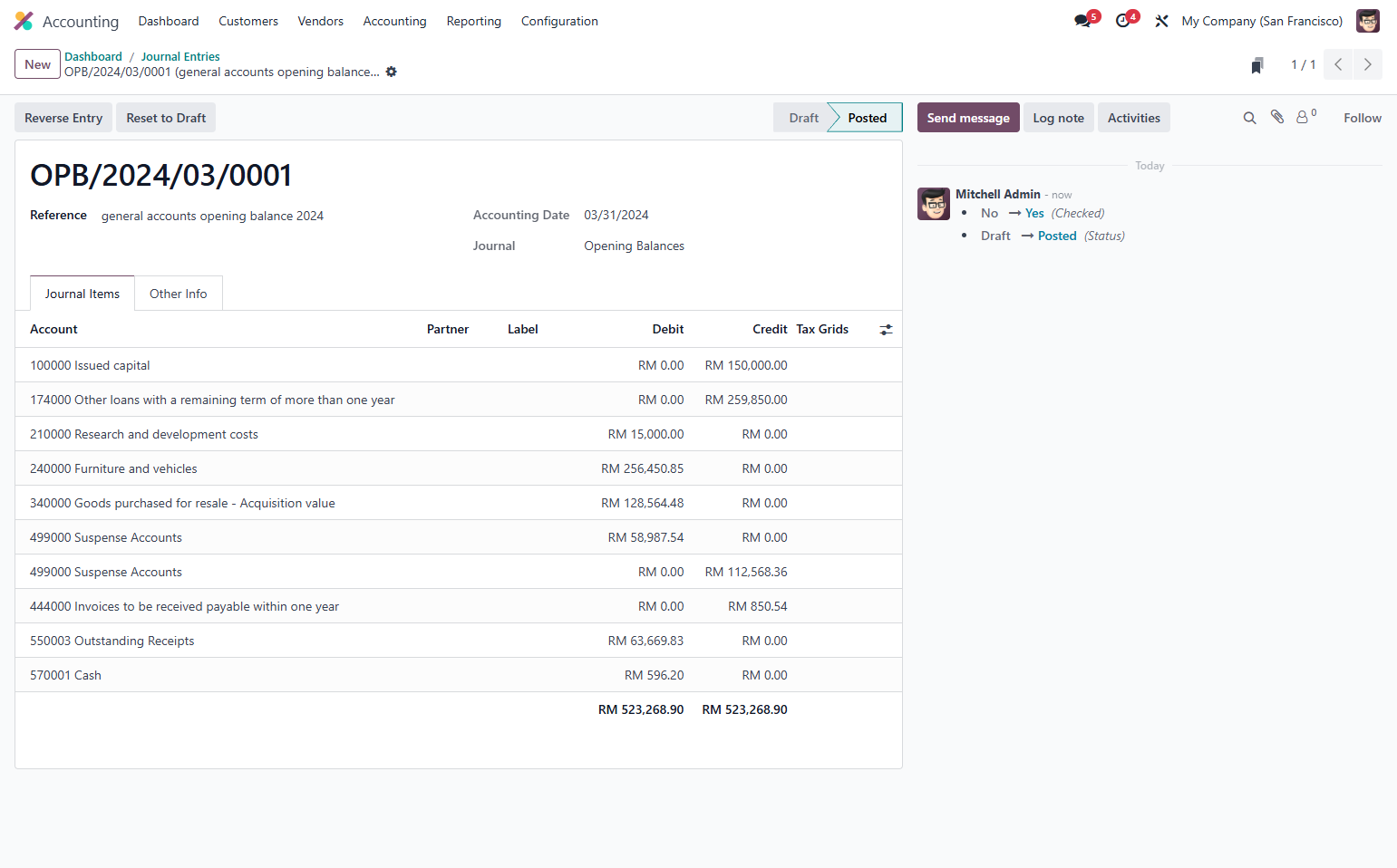Click the Follow button
The width and height of the screenshot is (1397, 868).
coord(1363,118)
